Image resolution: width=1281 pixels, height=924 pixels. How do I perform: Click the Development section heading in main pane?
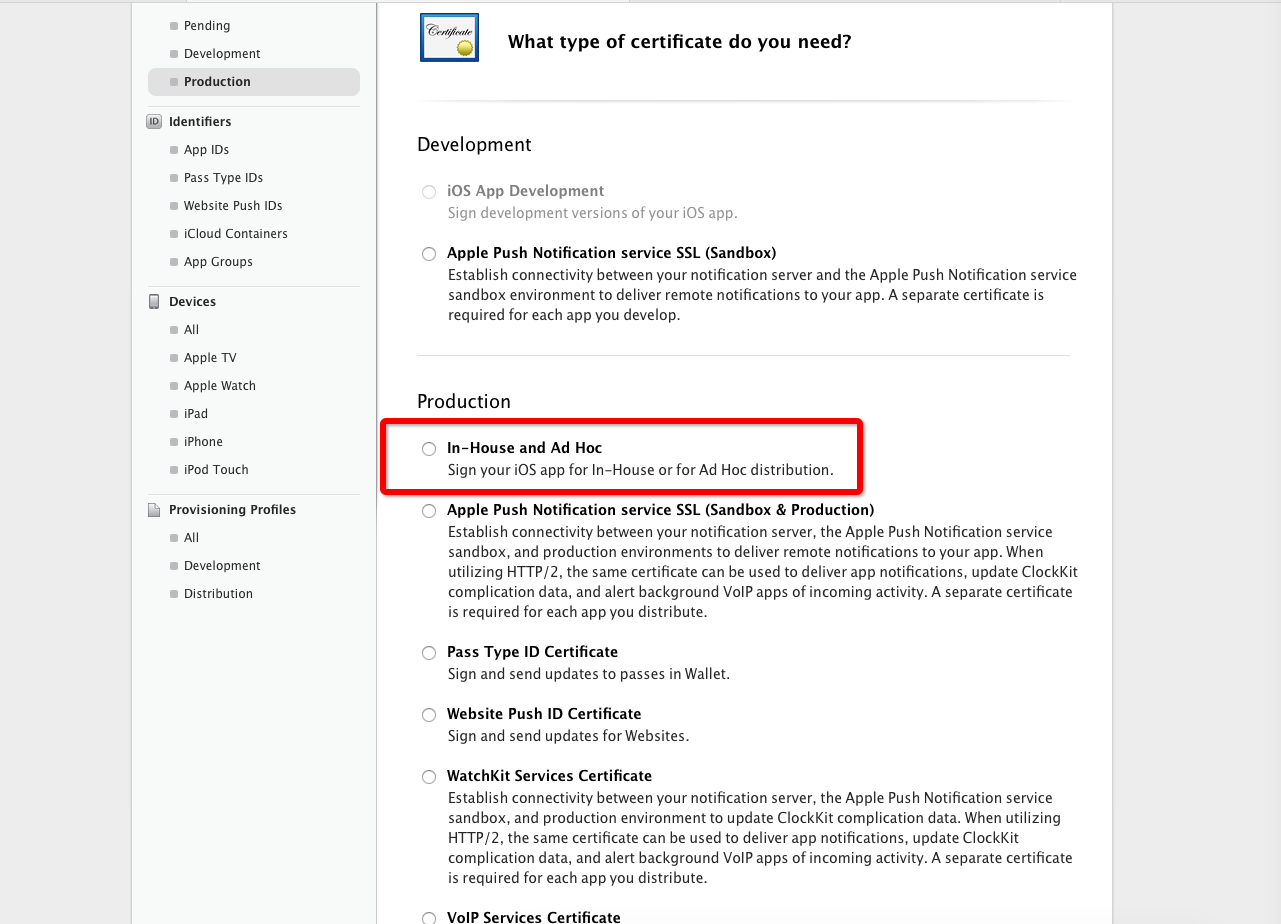tap(474, 145)
